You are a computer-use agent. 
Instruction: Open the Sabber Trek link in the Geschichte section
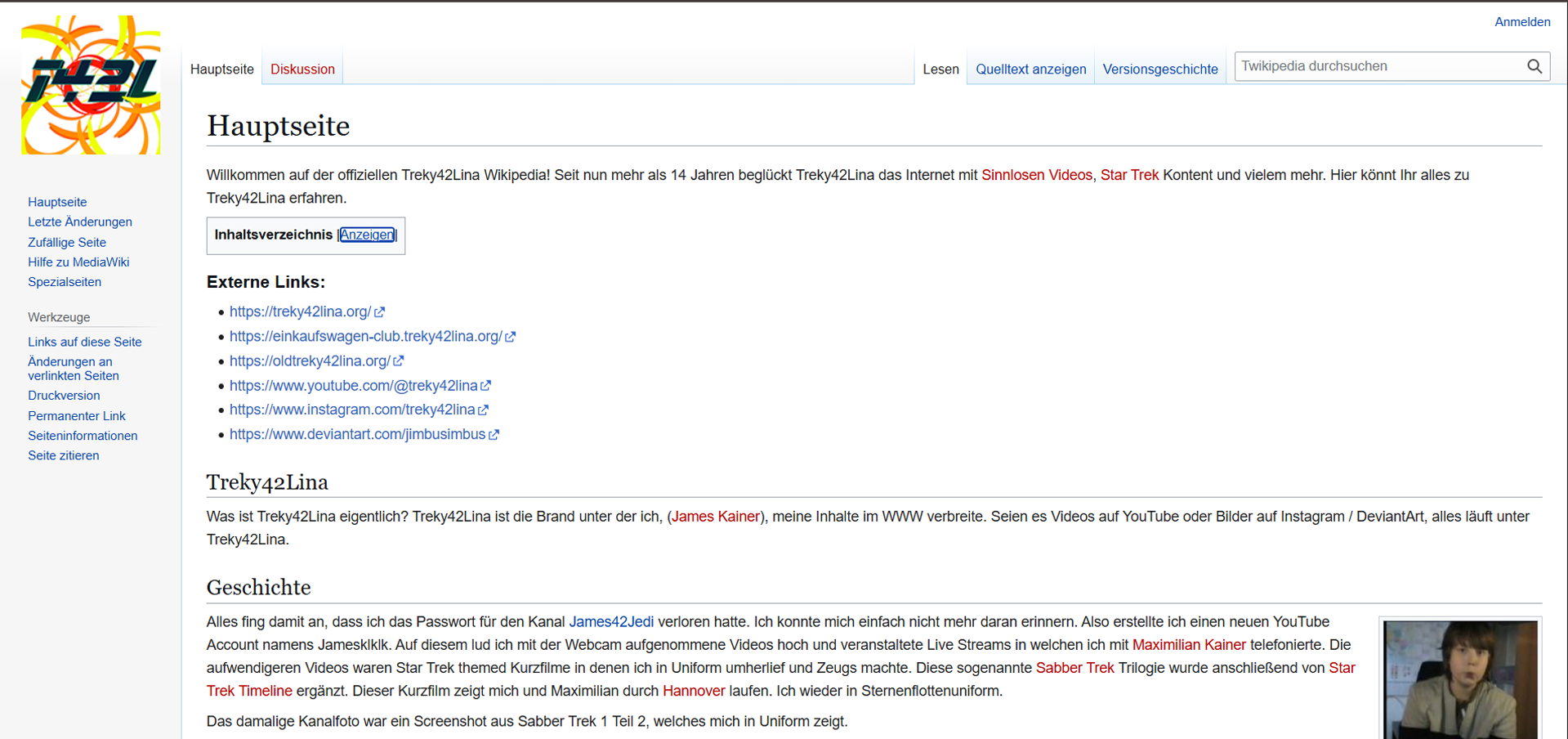tap(1074, 668)
